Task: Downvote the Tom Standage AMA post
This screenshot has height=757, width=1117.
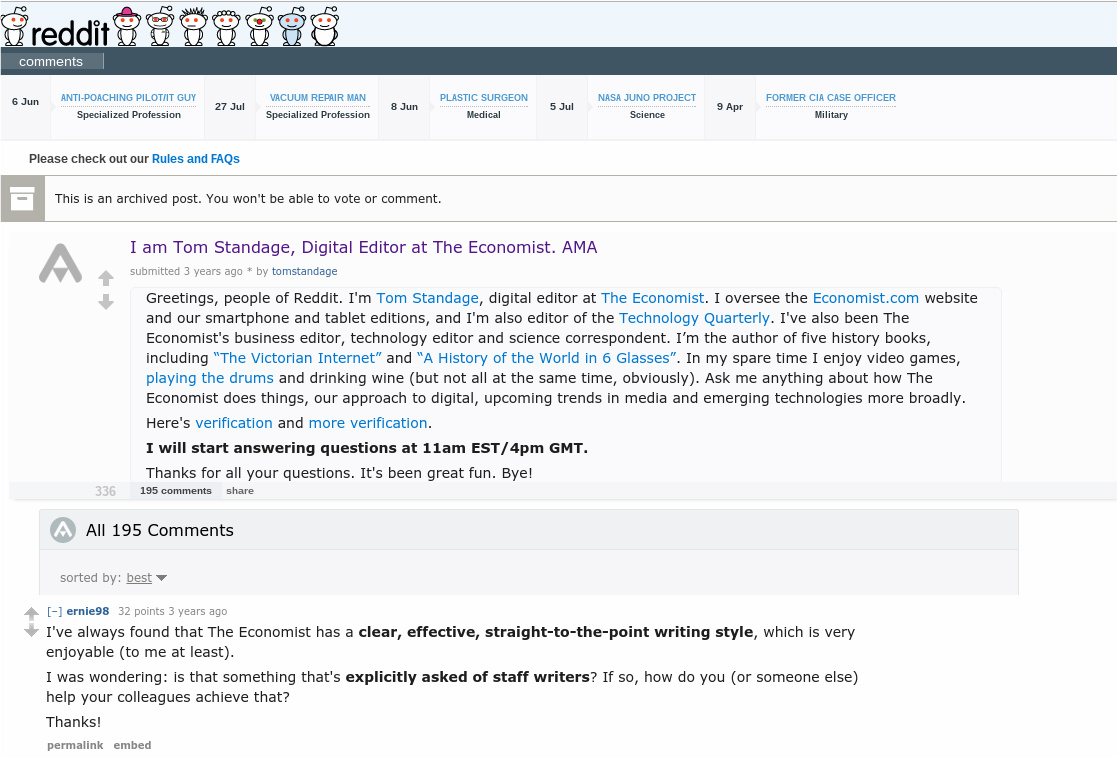Action: point(106,302)
